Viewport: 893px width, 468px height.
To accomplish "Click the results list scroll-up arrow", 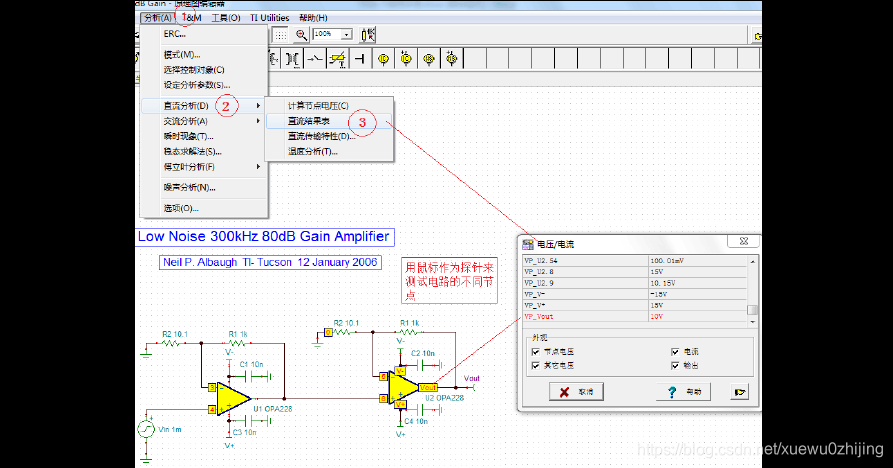I will (752, 261).
